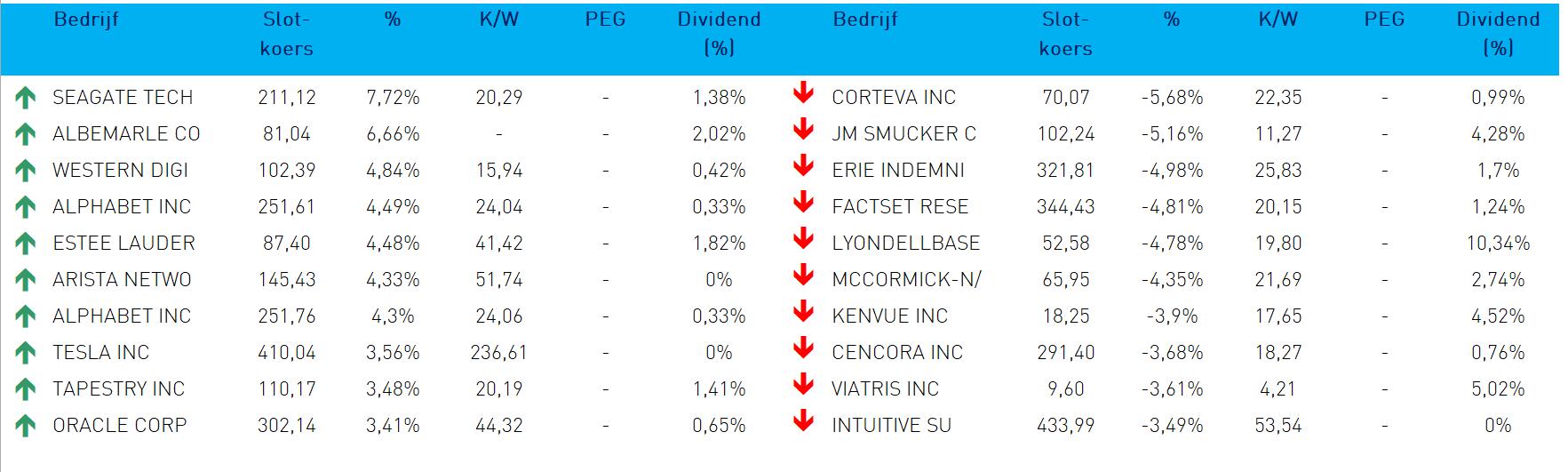The image size is (1568, 472).
Task: Open the TAPESTRY INC company link
Action: point(118,388)
